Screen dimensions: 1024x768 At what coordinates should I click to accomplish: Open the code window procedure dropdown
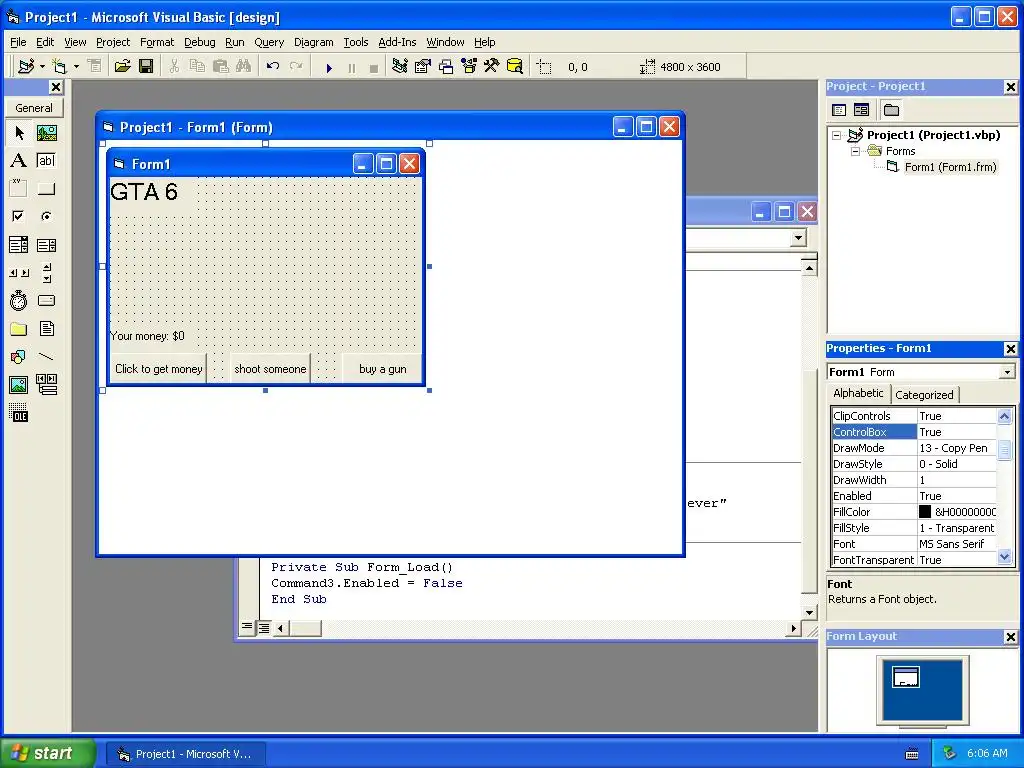[797, 238]
